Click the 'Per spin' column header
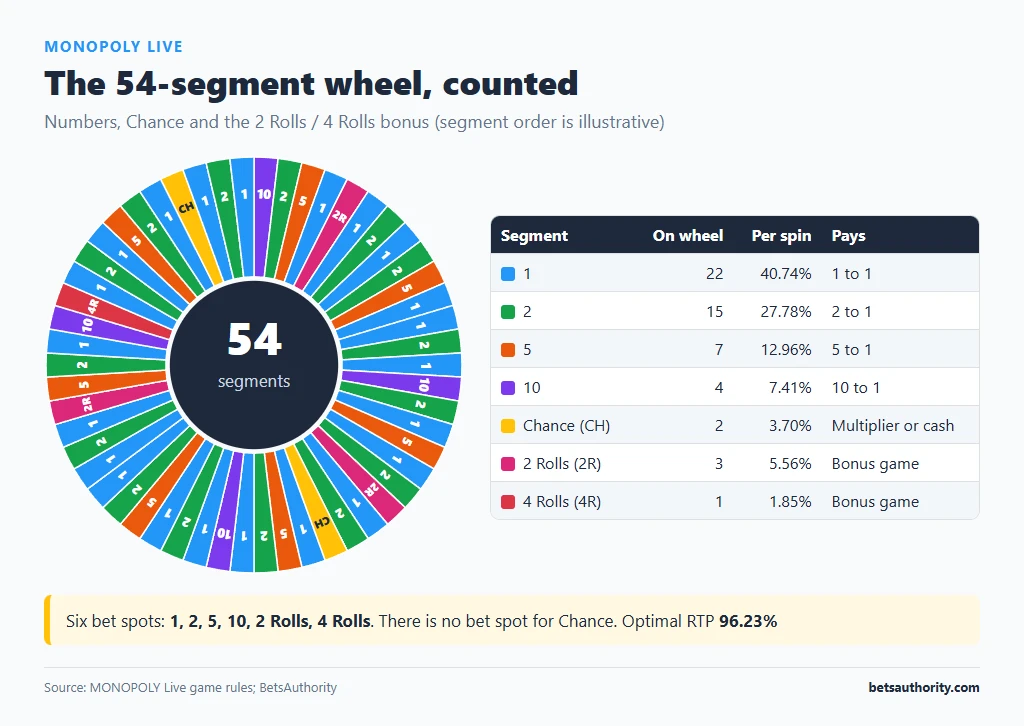This screenshot has height=726, width=1024. coord(781,236)
